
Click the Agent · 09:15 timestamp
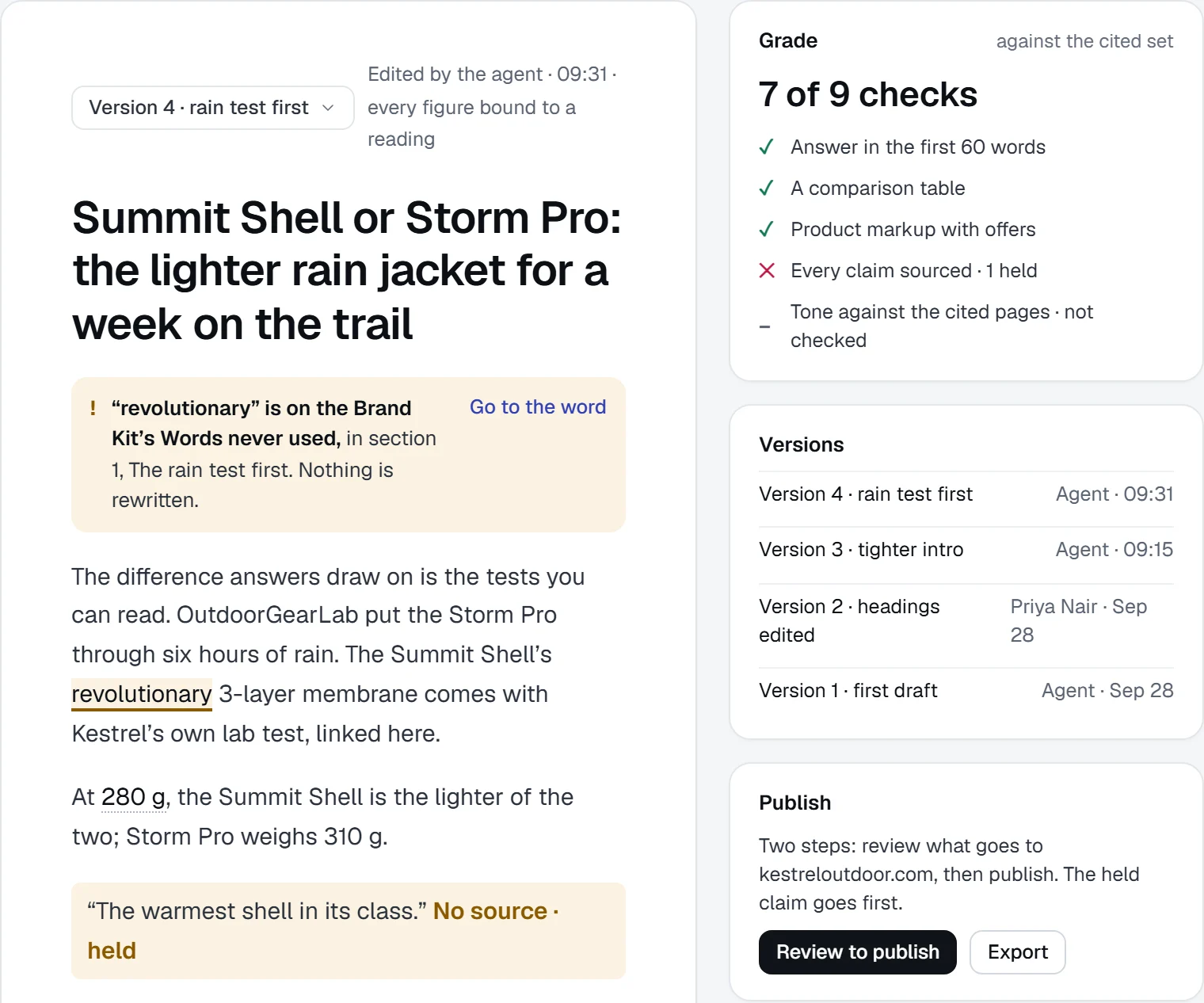(1114, 550)
